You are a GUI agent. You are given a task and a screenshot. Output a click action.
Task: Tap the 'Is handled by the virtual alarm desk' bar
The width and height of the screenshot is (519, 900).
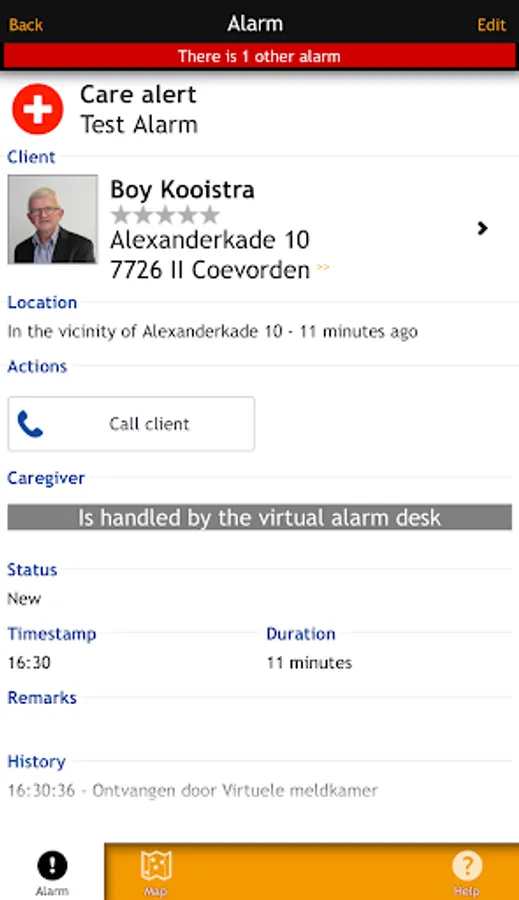[260, 517]
